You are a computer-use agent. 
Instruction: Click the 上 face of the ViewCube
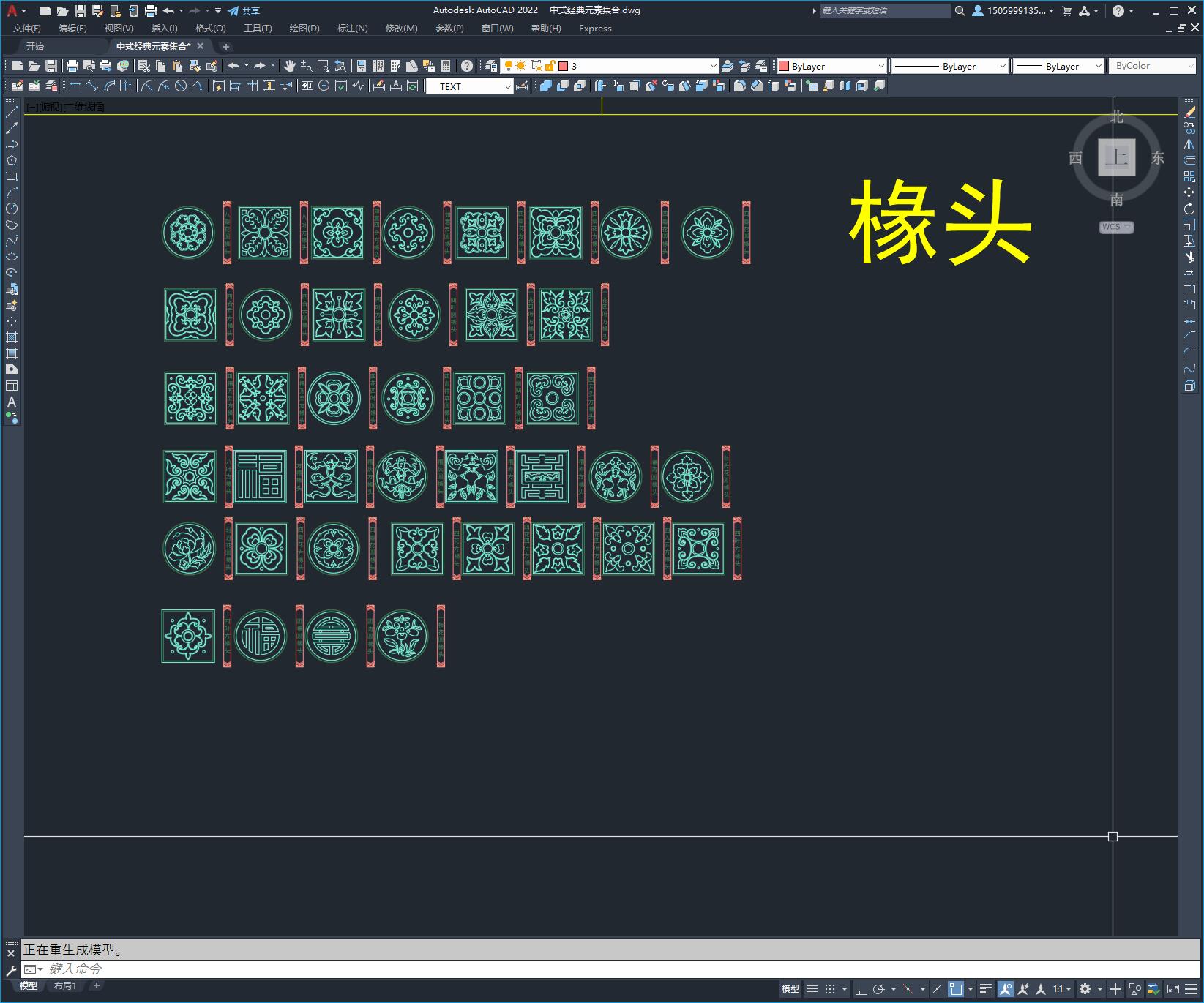1117,157
